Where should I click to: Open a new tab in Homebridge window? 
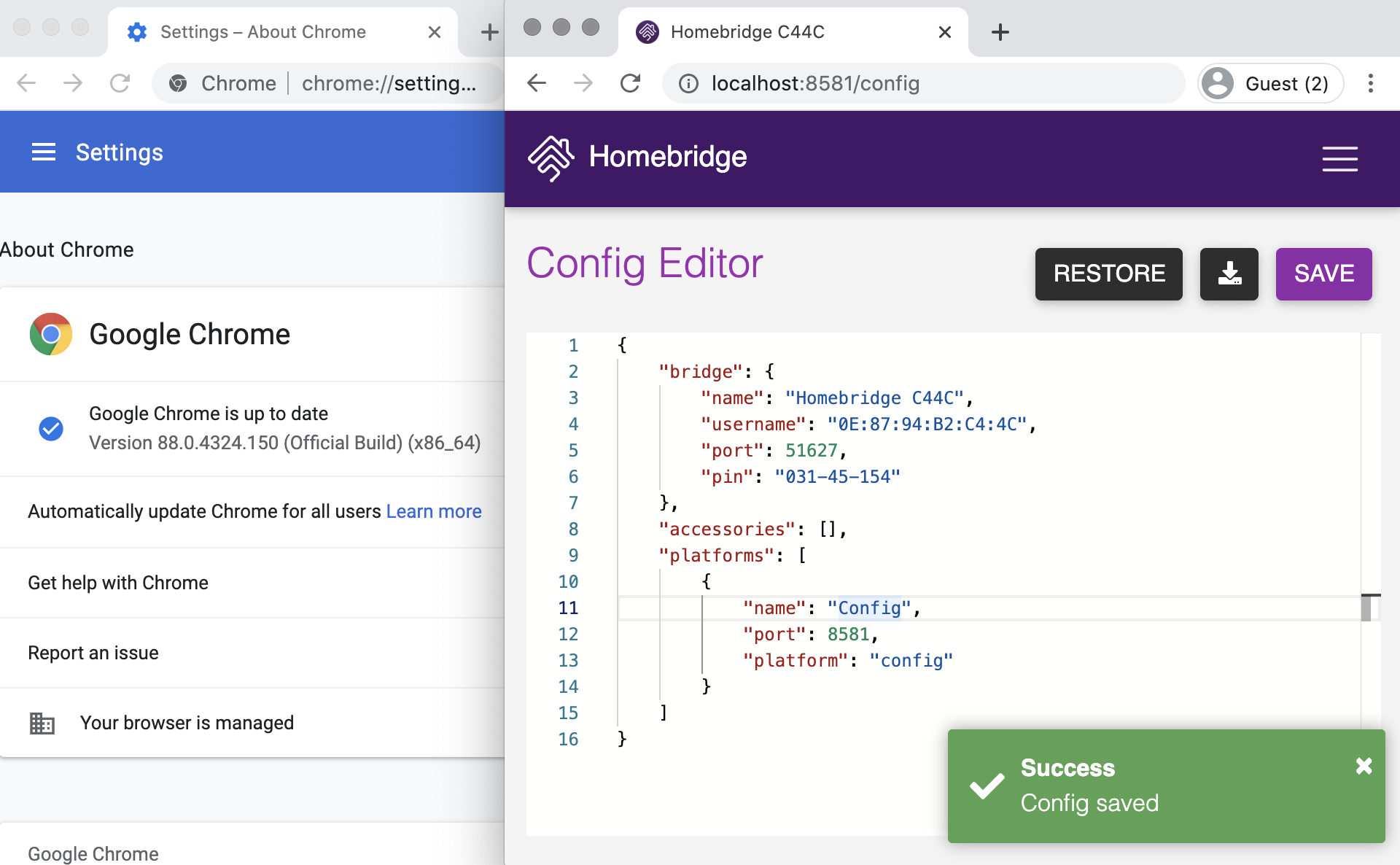click(x=1000, y=32)
